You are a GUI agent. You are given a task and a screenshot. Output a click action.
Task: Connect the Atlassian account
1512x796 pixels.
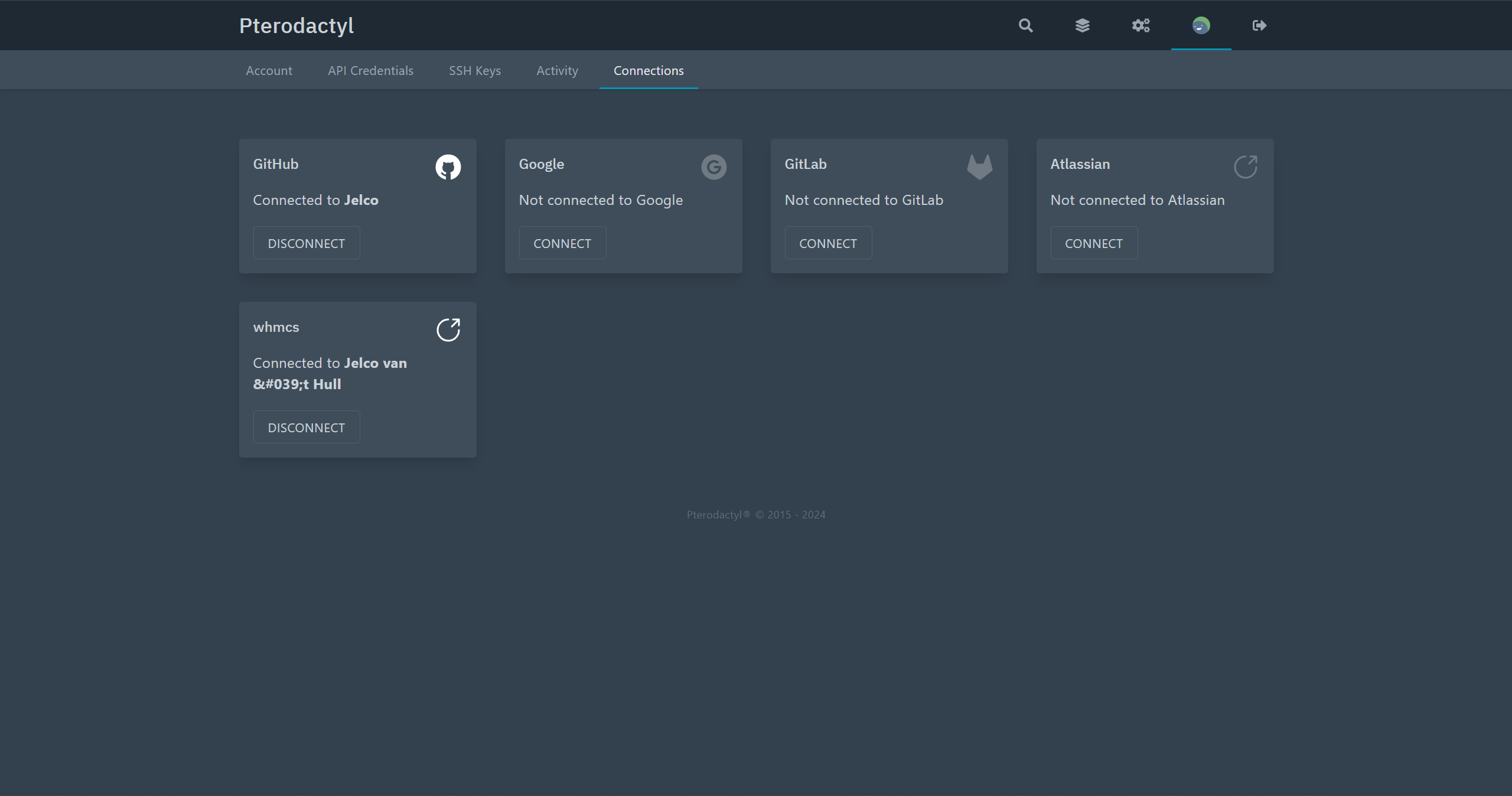(x=1093, y=243)
